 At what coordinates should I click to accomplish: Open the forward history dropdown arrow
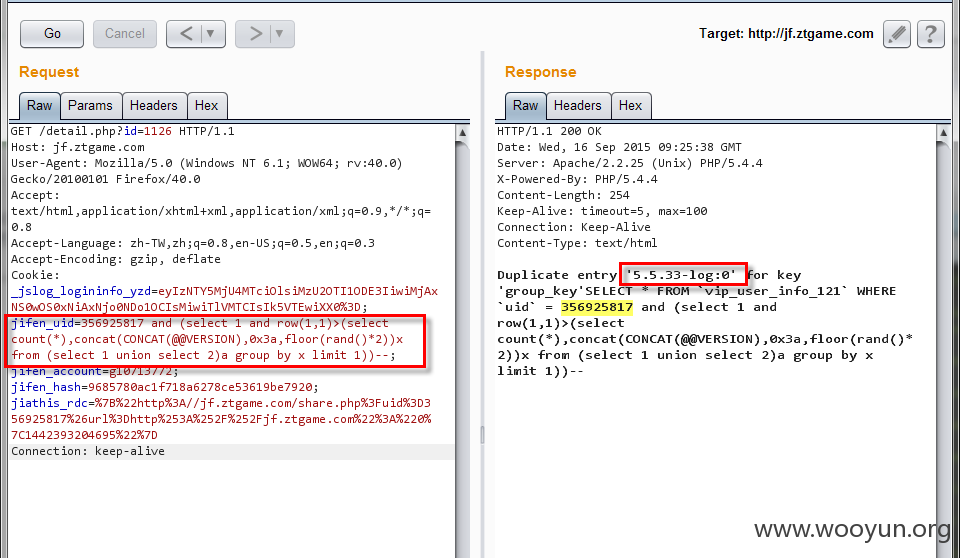point(280,34)
